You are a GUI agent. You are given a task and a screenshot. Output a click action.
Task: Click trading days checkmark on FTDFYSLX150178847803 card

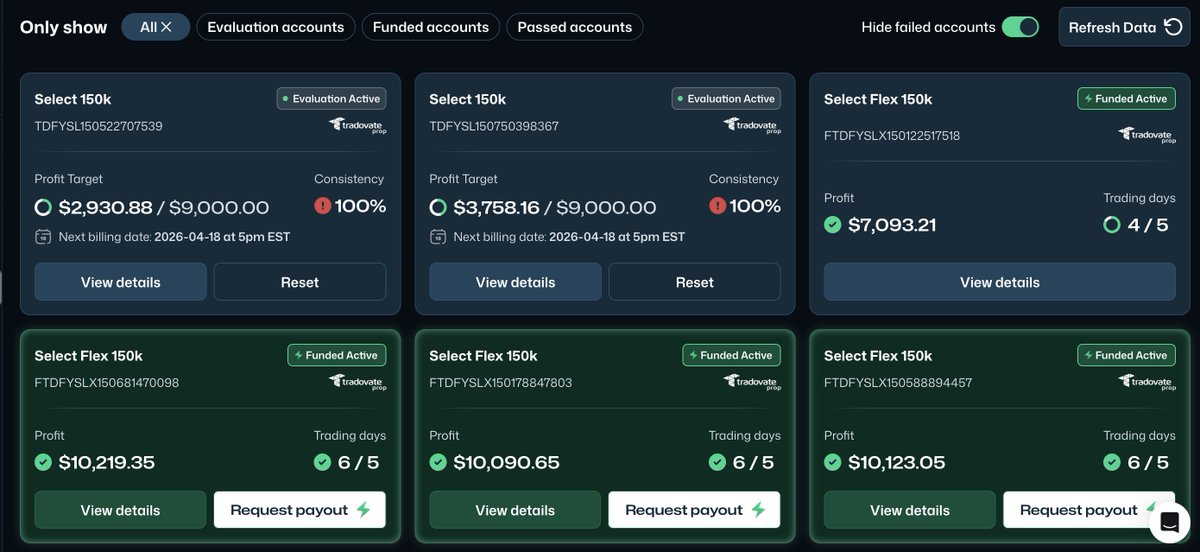click(x=718, y=463)
